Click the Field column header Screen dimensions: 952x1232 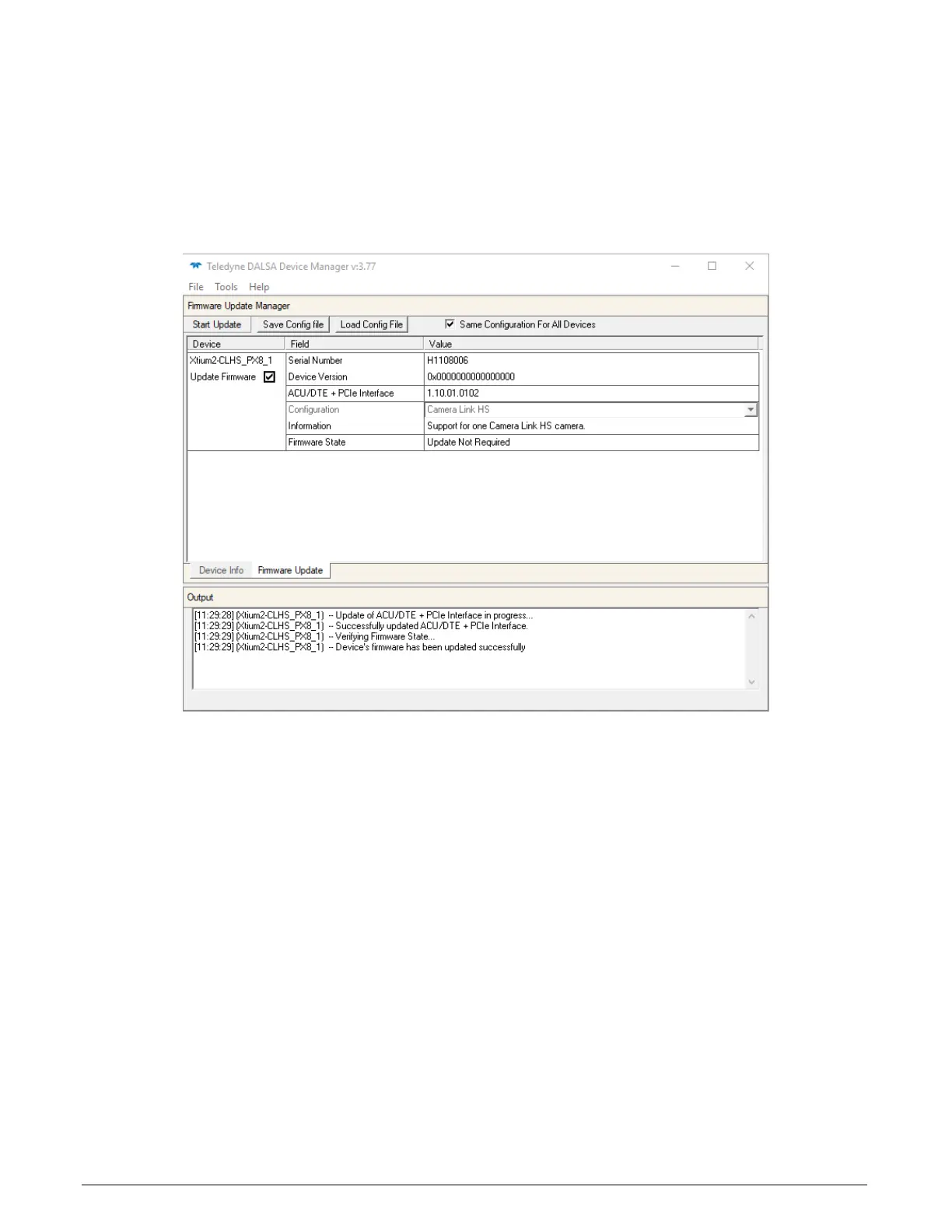355,344
